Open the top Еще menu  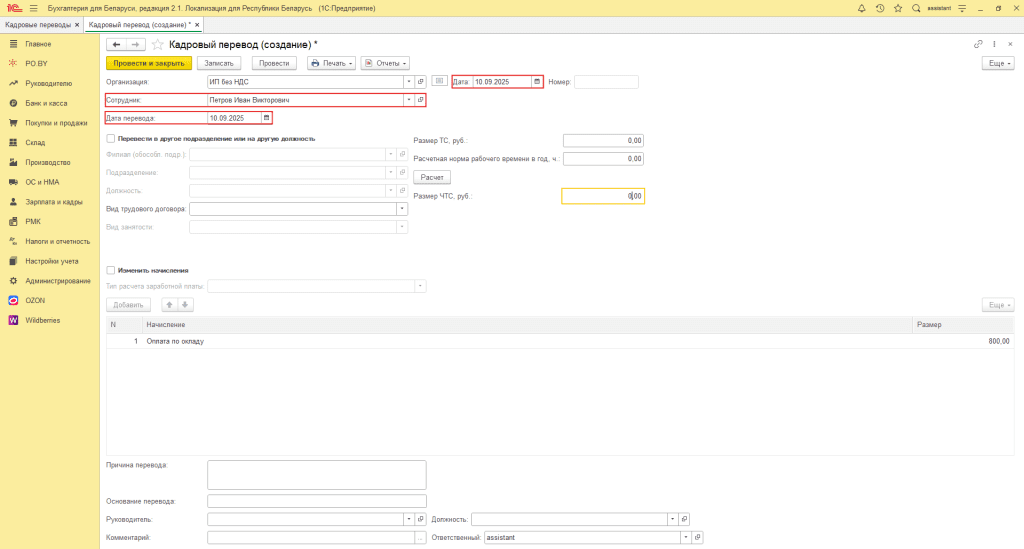click(x=999, y=63)
